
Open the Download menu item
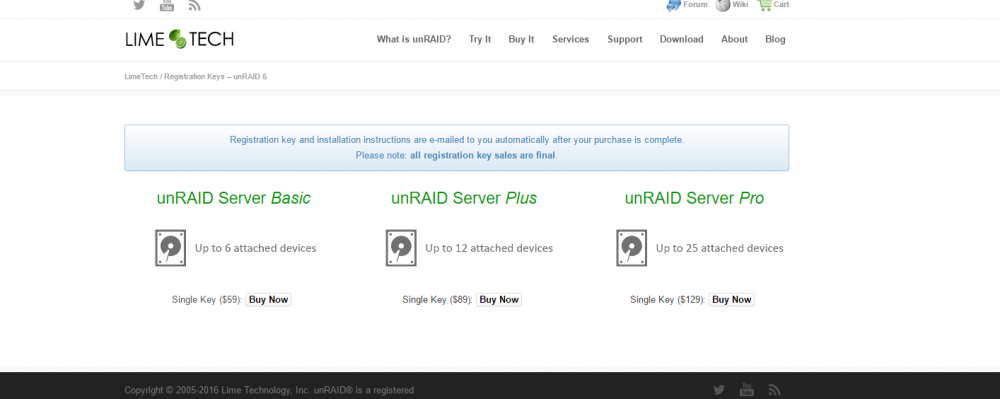coord(681,39)
